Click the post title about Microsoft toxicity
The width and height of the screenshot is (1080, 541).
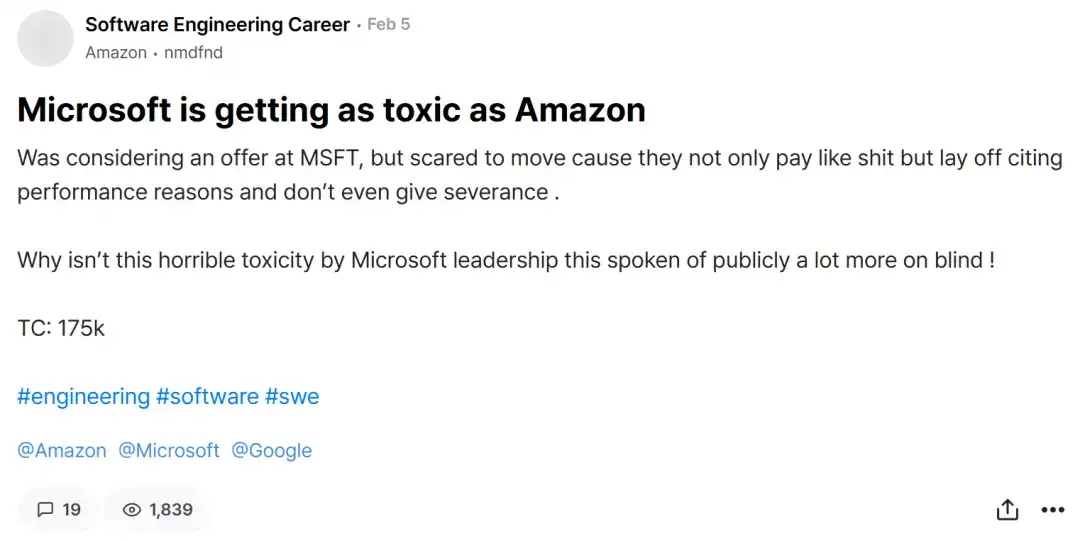pyautogui.click(x=331, y=110)
